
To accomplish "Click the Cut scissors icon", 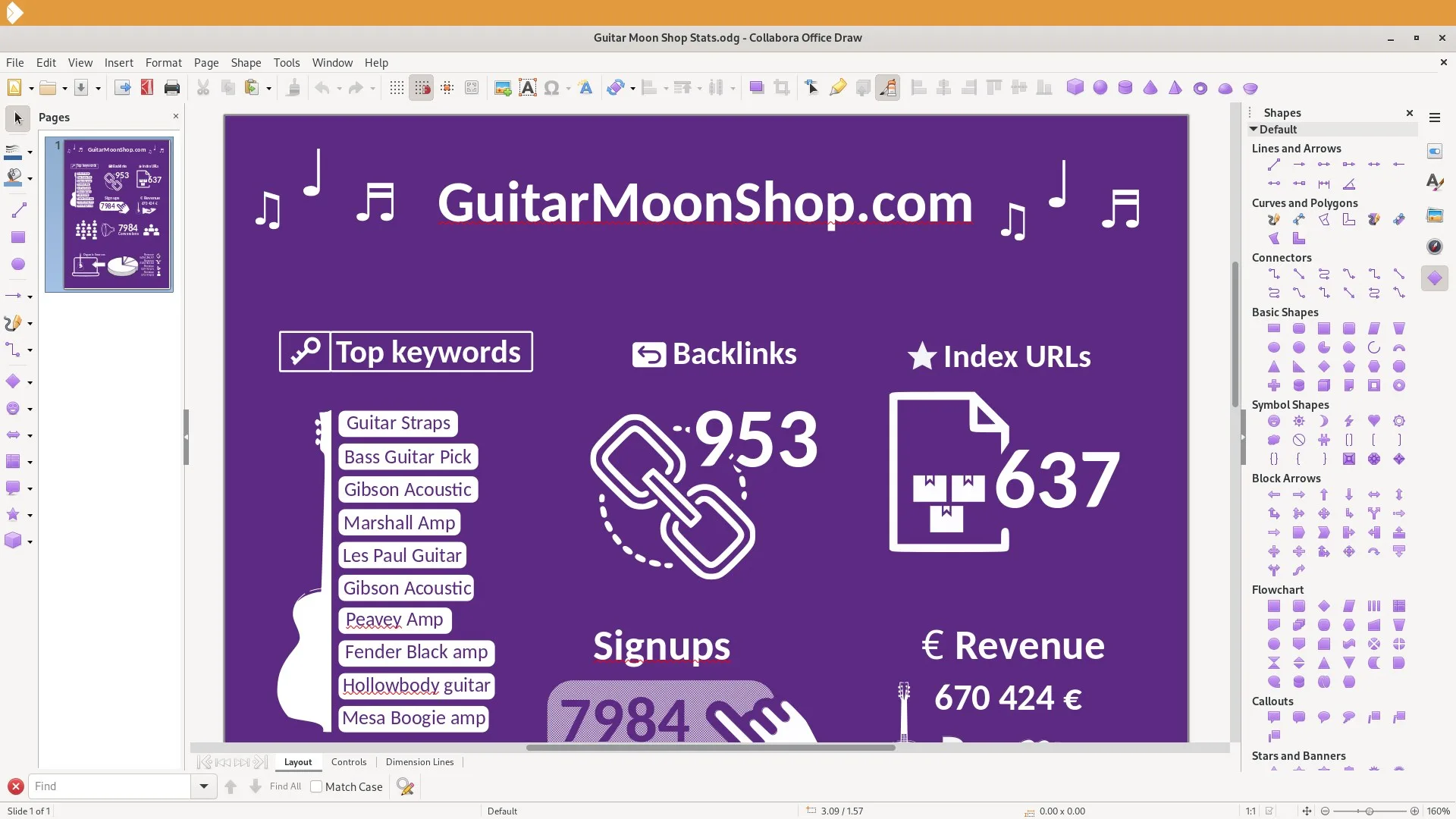I will (203, 88).
